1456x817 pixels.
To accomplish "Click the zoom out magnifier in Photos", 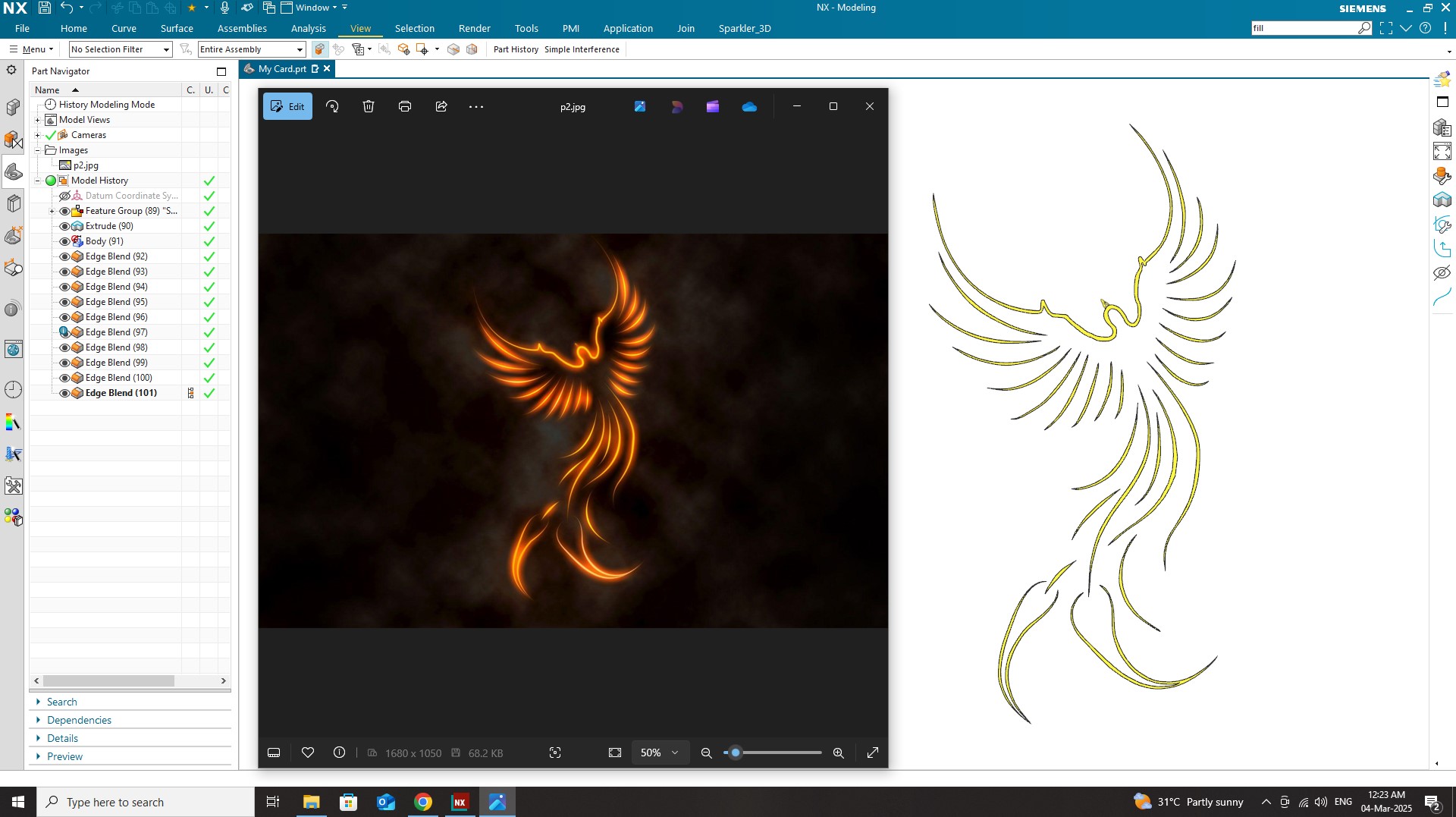I will point(707,753).
